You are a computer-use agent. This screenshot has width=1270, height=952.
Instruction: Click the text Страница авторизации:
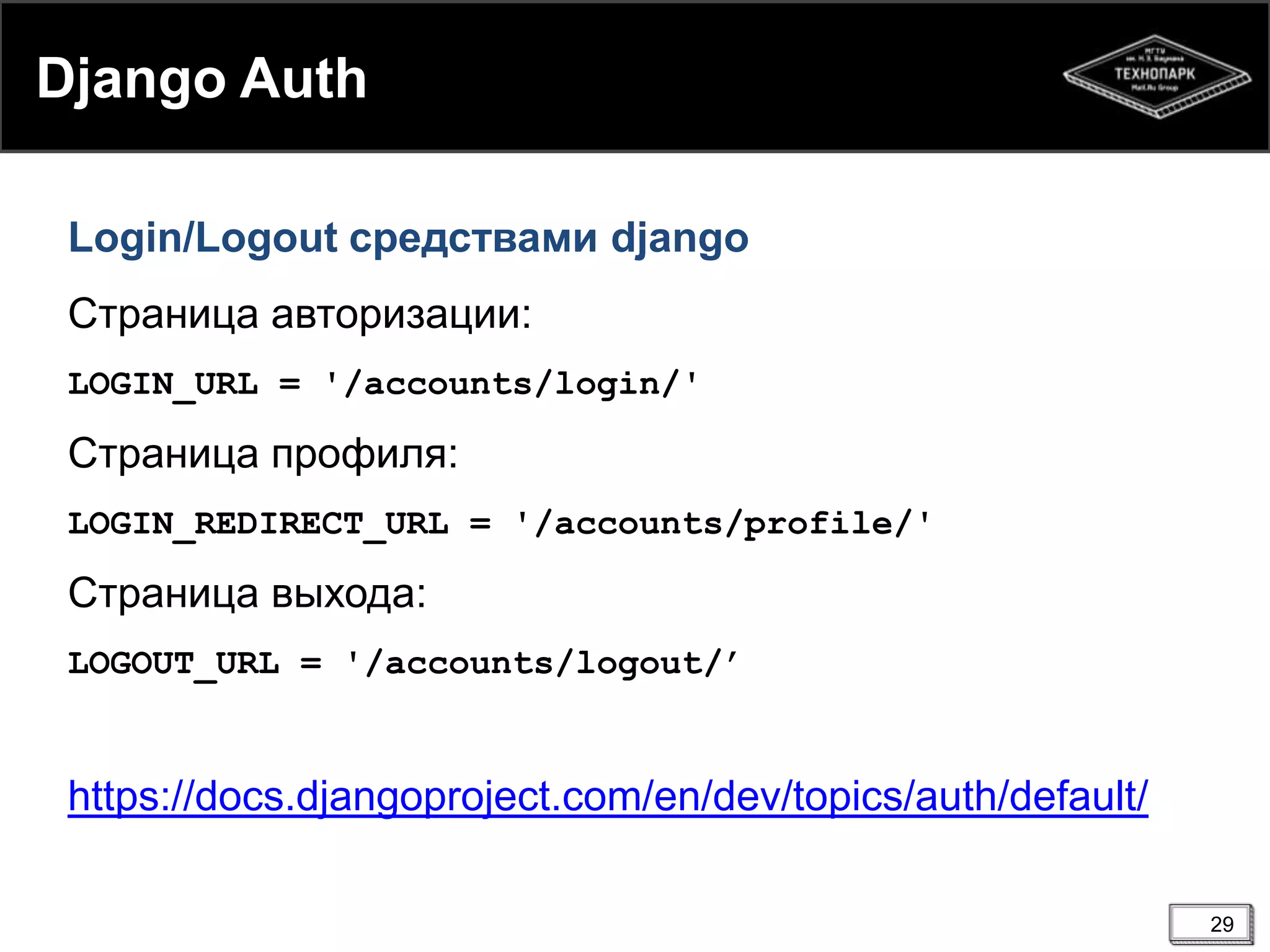300,314
